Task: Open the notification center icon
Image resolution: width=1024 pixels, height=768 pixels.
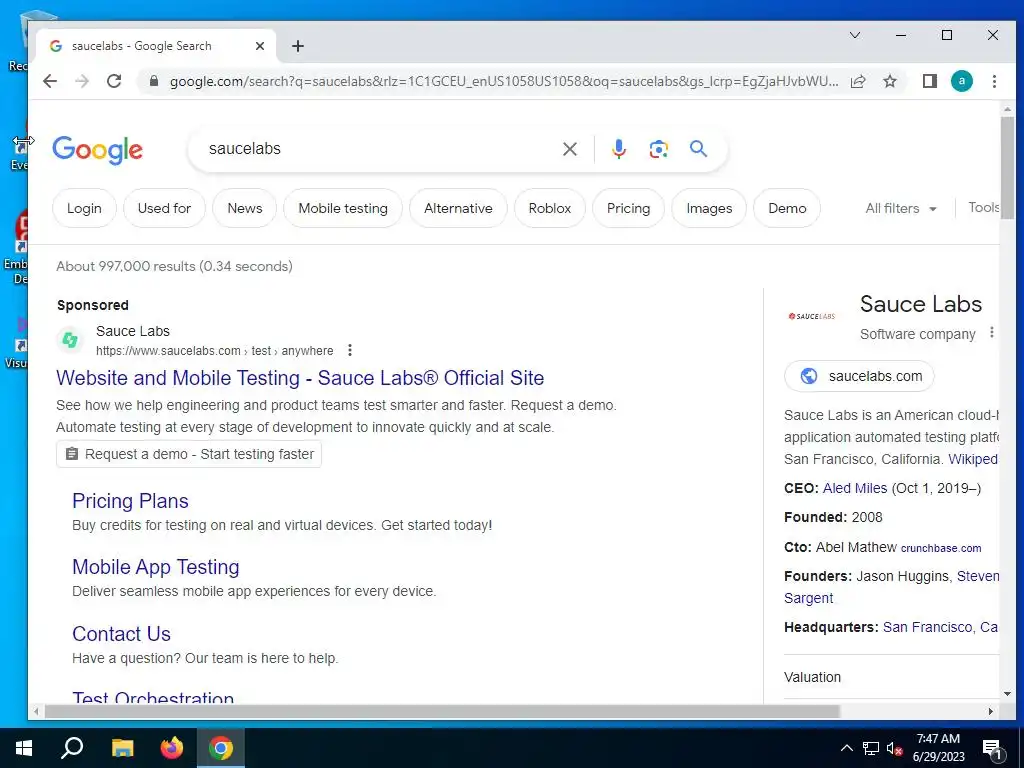Action: (992, 749)
